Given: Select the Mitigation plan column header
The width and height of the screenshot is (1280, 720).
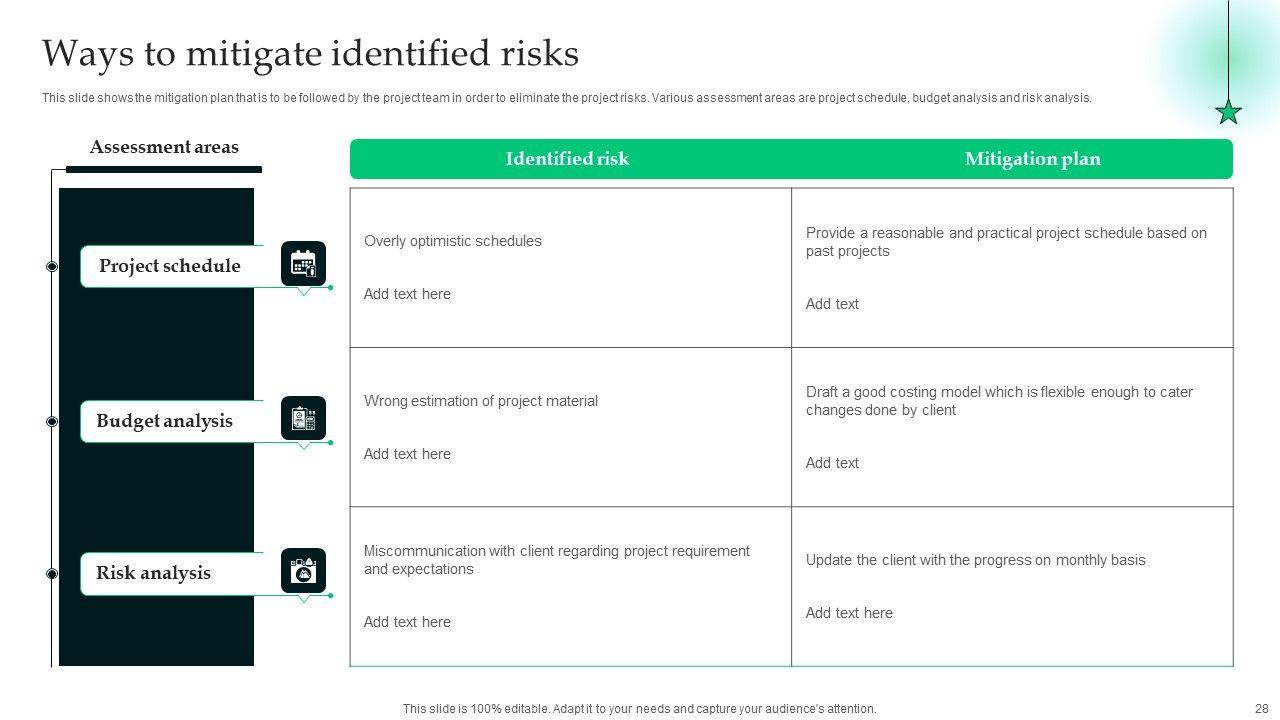Looking at the screenshot, I should [1032, 159].
